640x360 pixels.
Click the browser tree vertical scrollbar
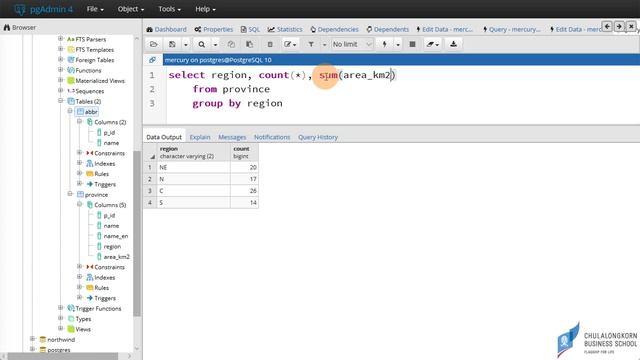coord(137,233)
